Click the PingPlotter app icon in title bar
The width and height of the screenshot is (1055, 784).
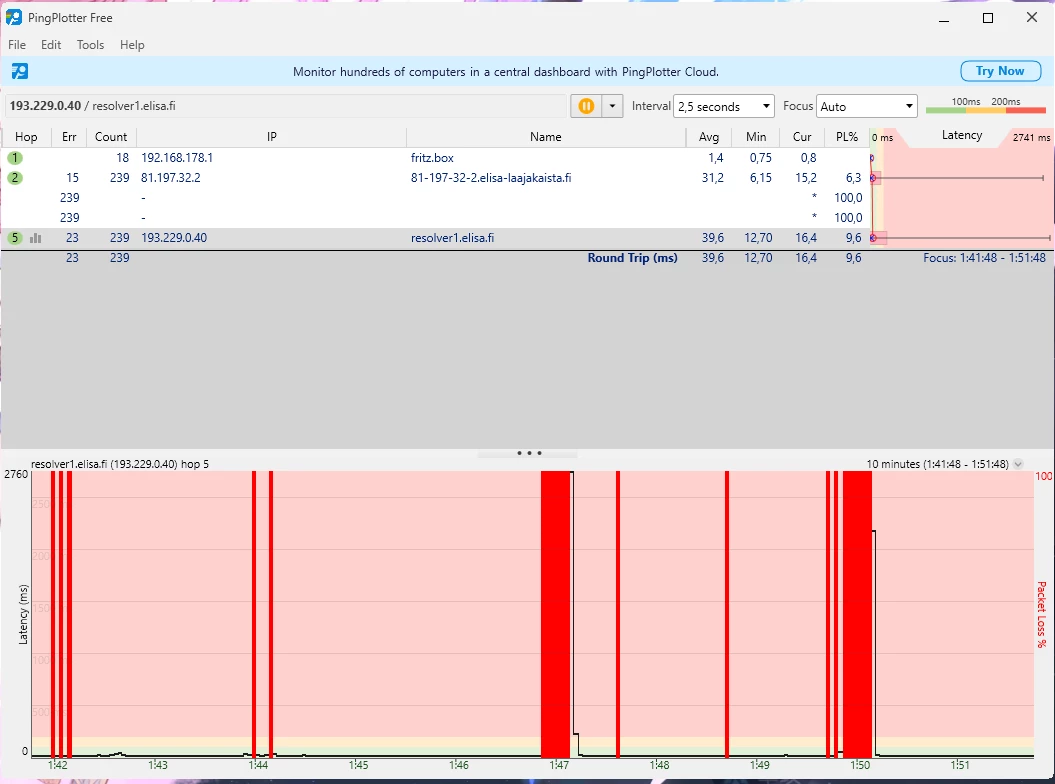click(x=14, y=17)
